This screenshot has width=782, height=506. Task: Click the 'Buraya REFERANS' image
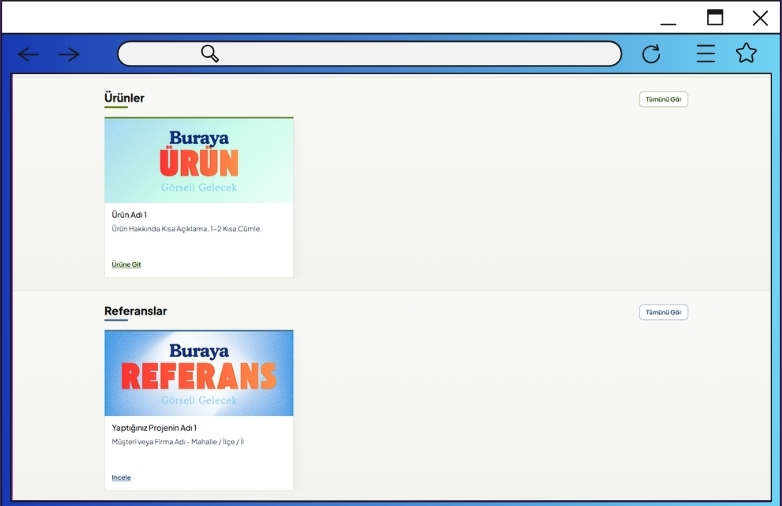click(x=199, y=373)
